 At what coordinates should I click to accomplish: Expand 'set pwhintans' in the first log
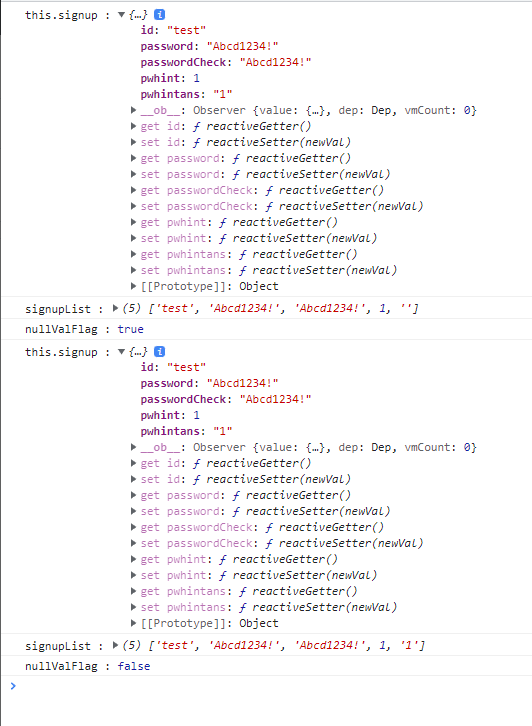[133, 270]
